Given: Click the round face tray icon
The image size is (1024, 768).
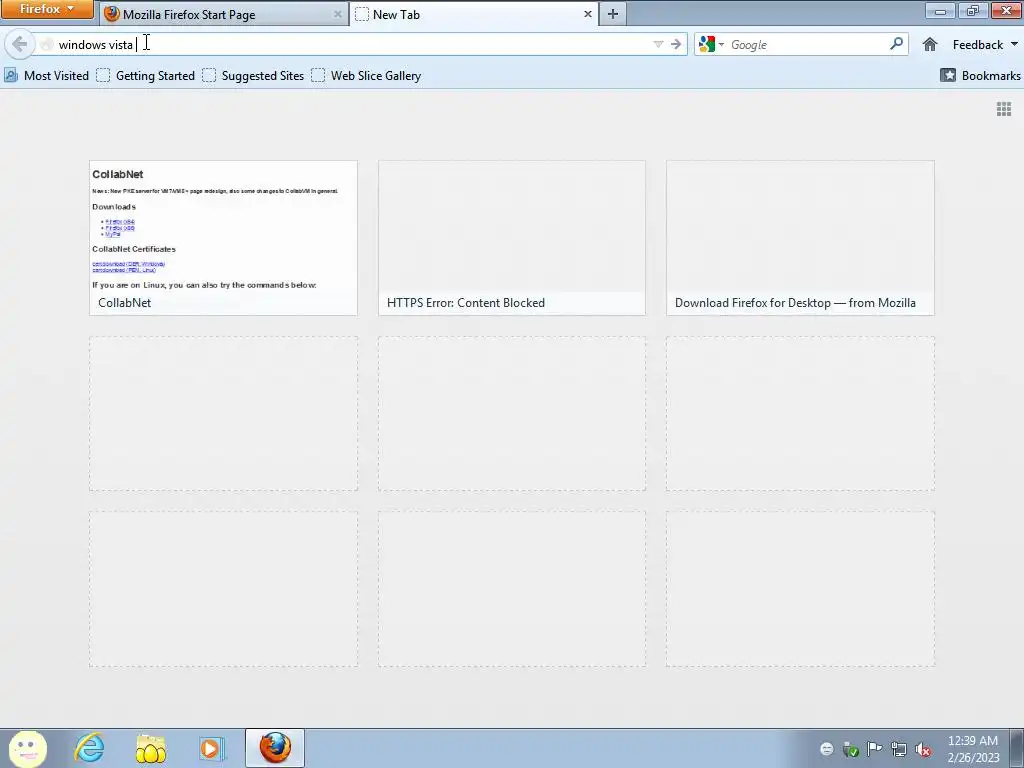Looking at the screenshot, I should point(827,749).
